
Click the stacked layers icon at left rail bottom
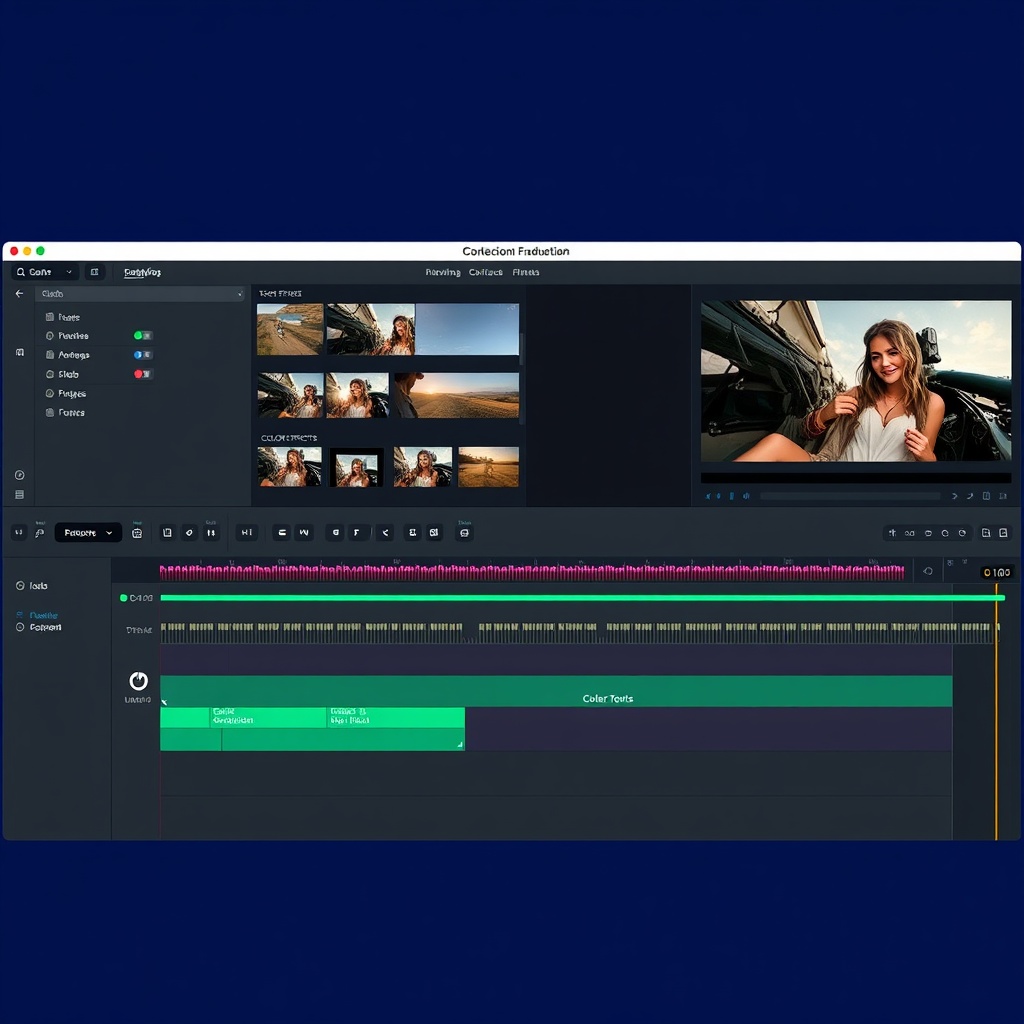tap(20, 494)
